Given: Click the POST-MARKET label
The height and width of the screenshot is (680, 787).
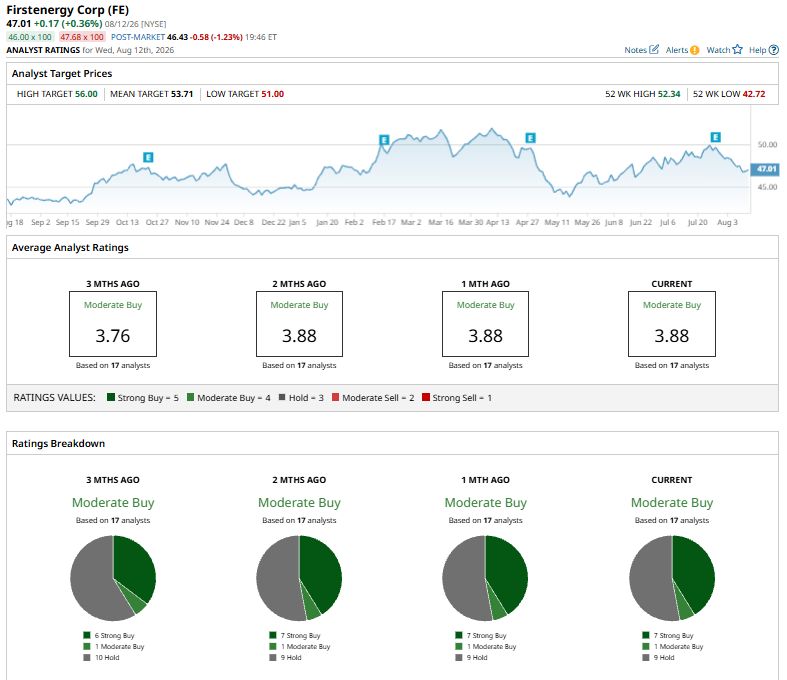Looking at the screenshot, I should pos(138,37).
